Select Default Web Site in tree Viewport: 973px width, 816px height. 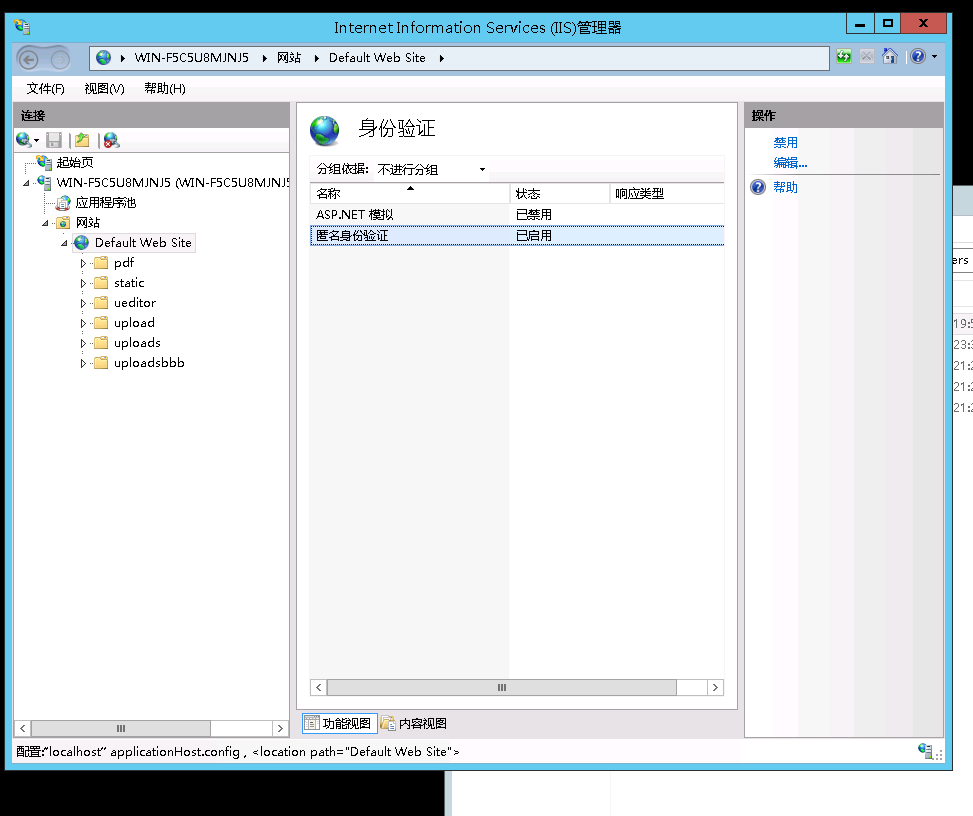[143, 243]
